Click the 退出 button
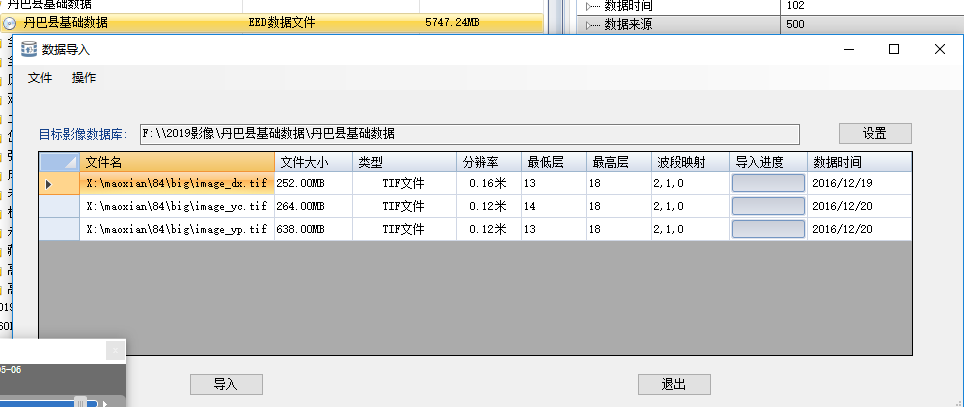Viewport: 964px width, 407px height. [x=674, y=384]
